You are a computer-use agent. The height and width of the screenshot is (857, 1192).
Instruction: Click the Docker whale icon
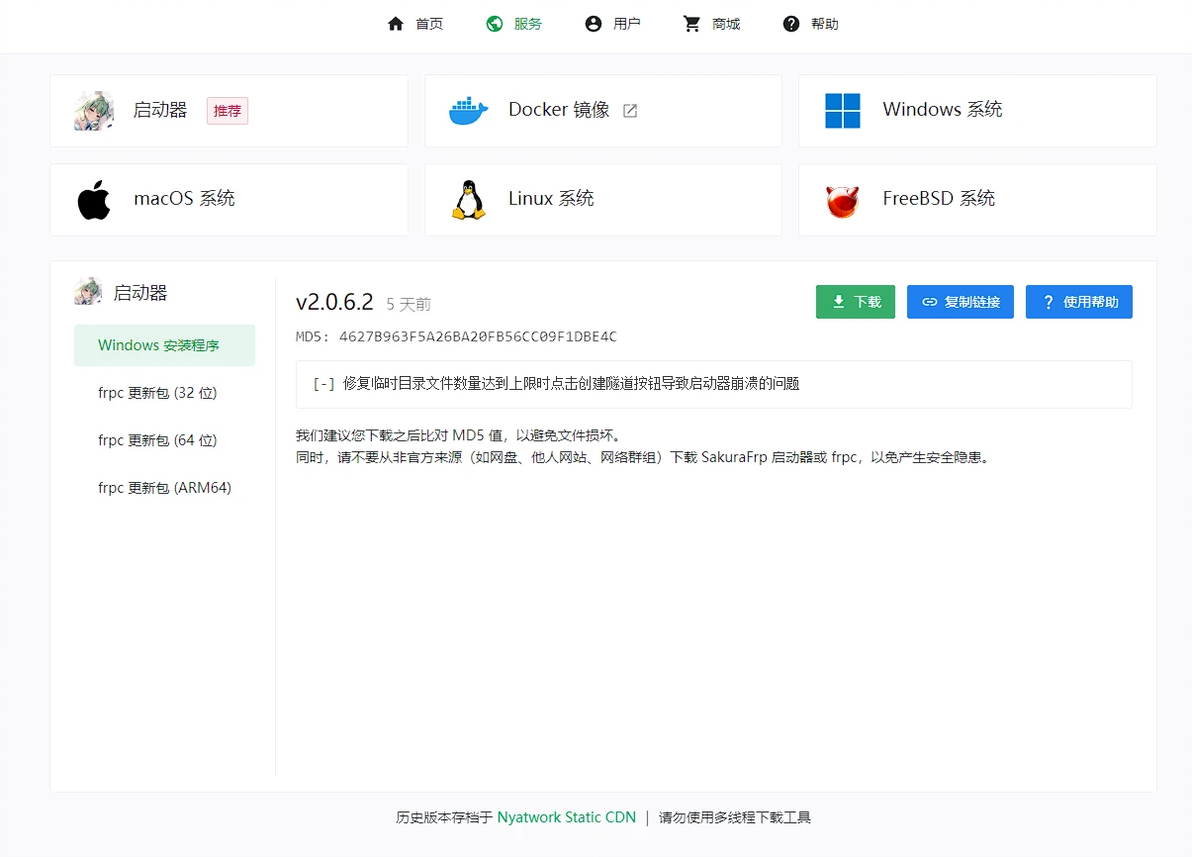(x=468, y=111)
